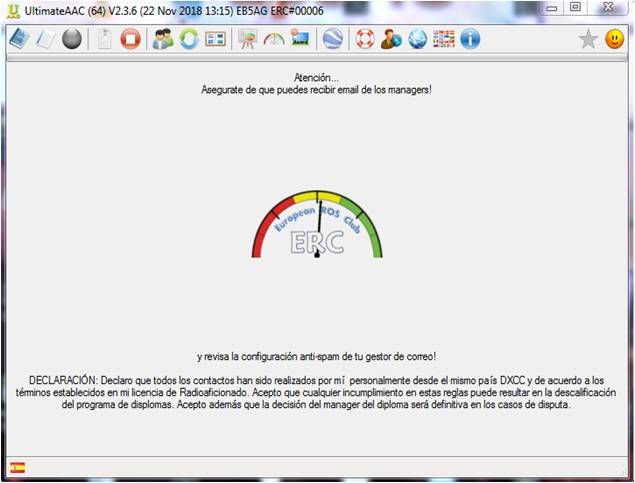This screenshot has width=635, height=483.
Task: Open the blue logbook icon
Action: coord(19,39)
